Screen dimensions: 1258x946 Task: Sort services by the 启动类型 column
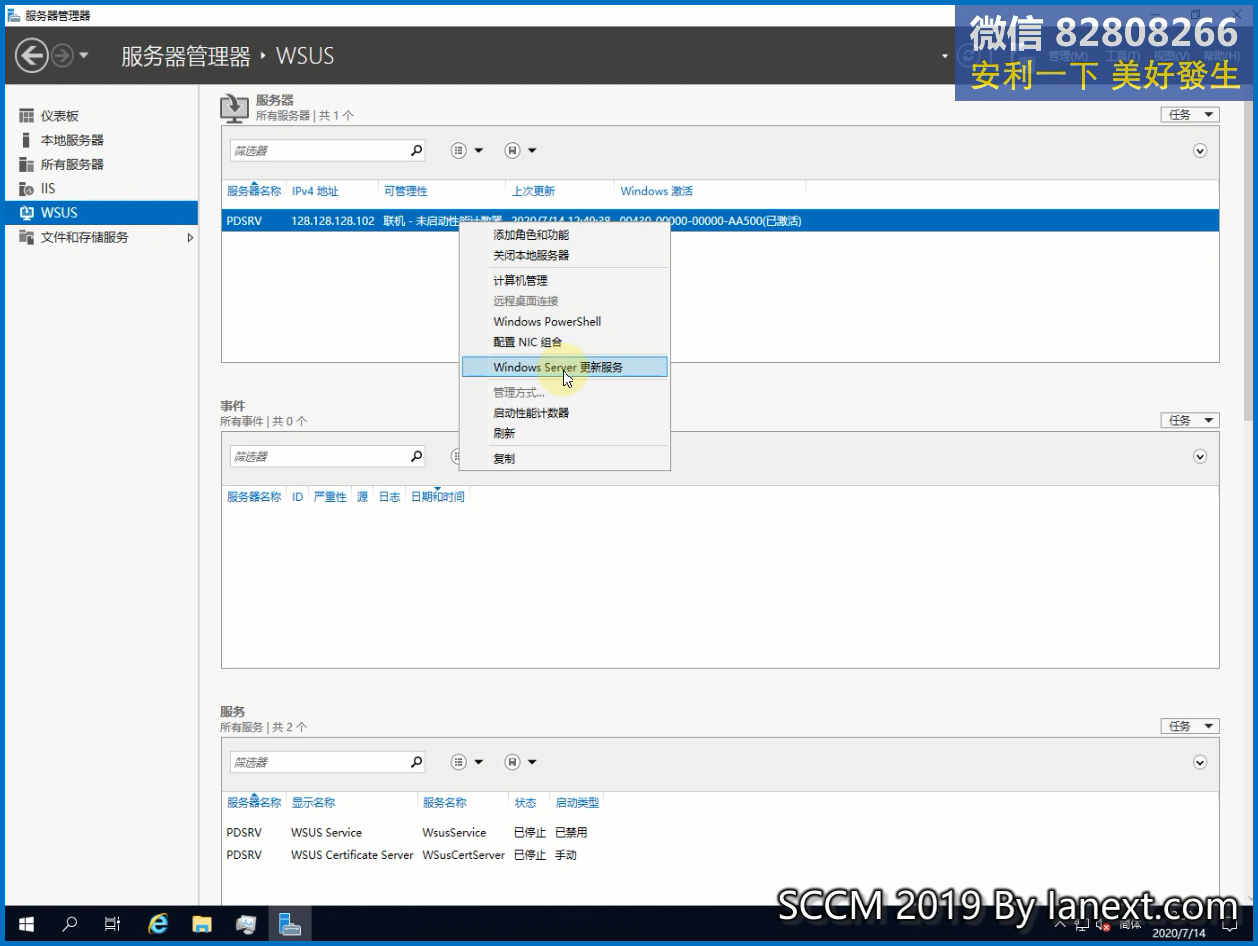click(x=577, y=803)
